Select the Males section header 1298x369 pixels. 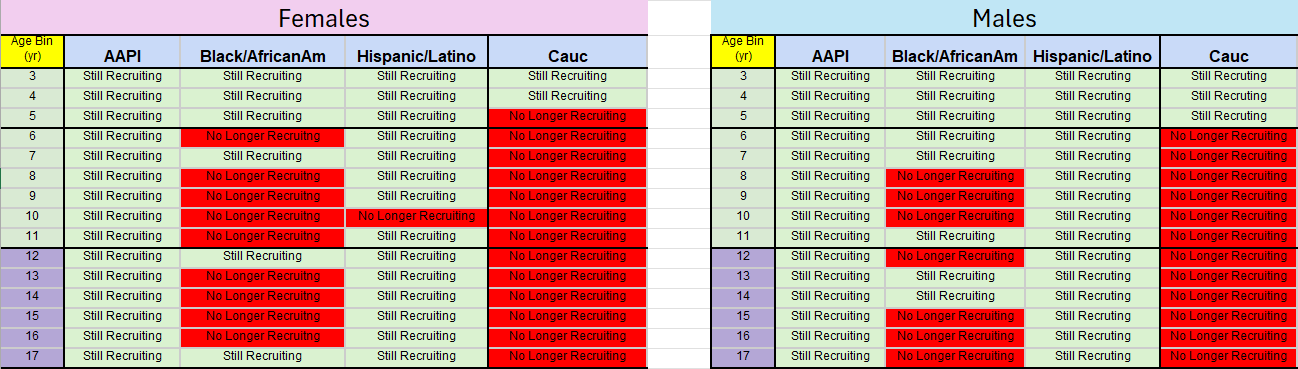[x=1004, y=18]
